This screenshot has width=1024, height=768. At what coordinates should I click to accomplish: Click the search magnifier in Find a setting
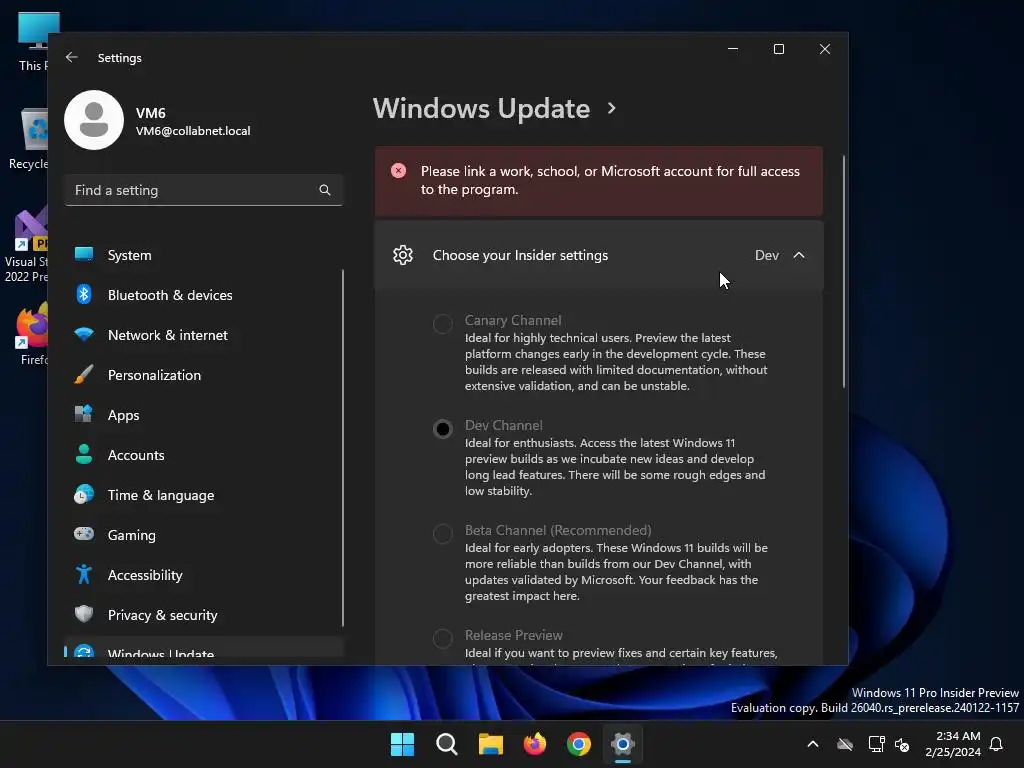point(325,190)
